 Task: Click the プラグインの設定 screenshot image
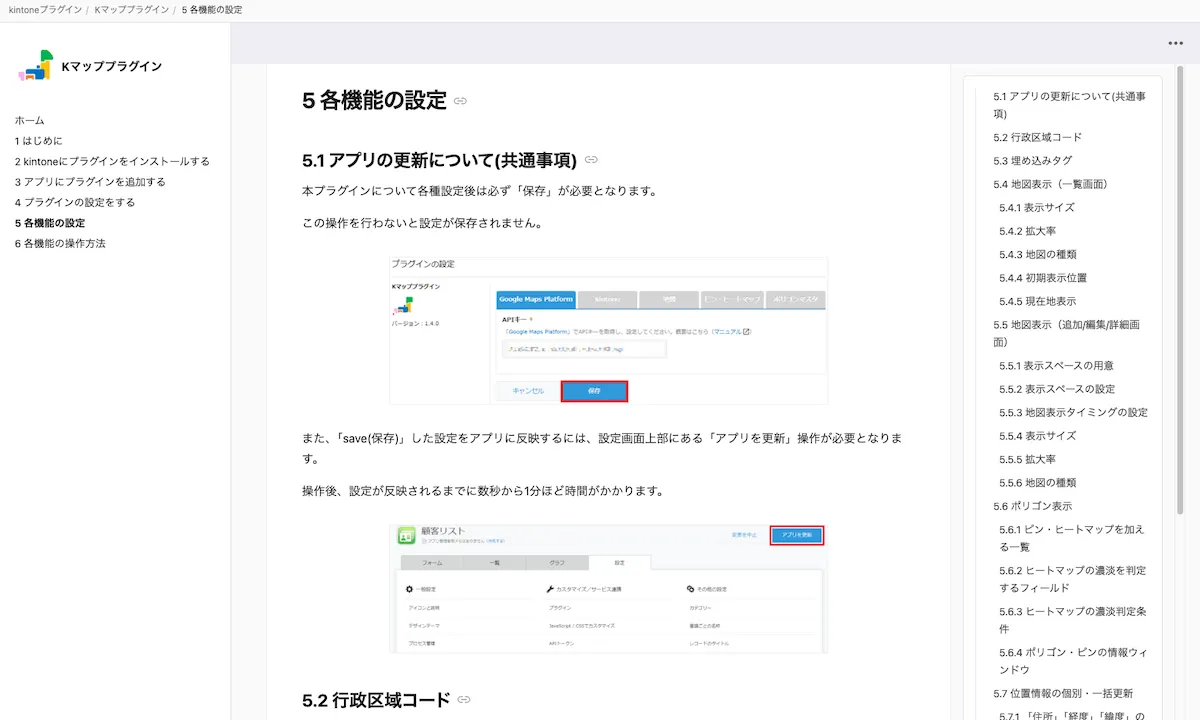(608, 332)
